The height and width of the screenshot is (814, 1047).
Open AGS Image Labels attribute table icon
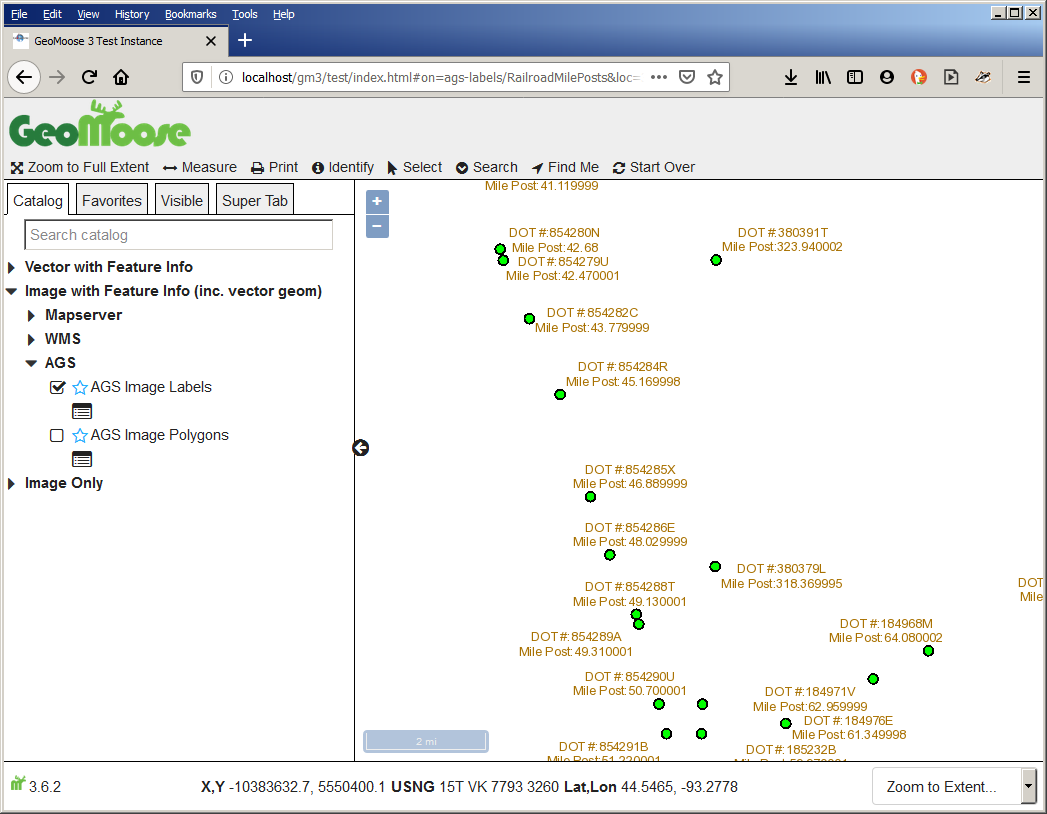click(x=82, y=411)
